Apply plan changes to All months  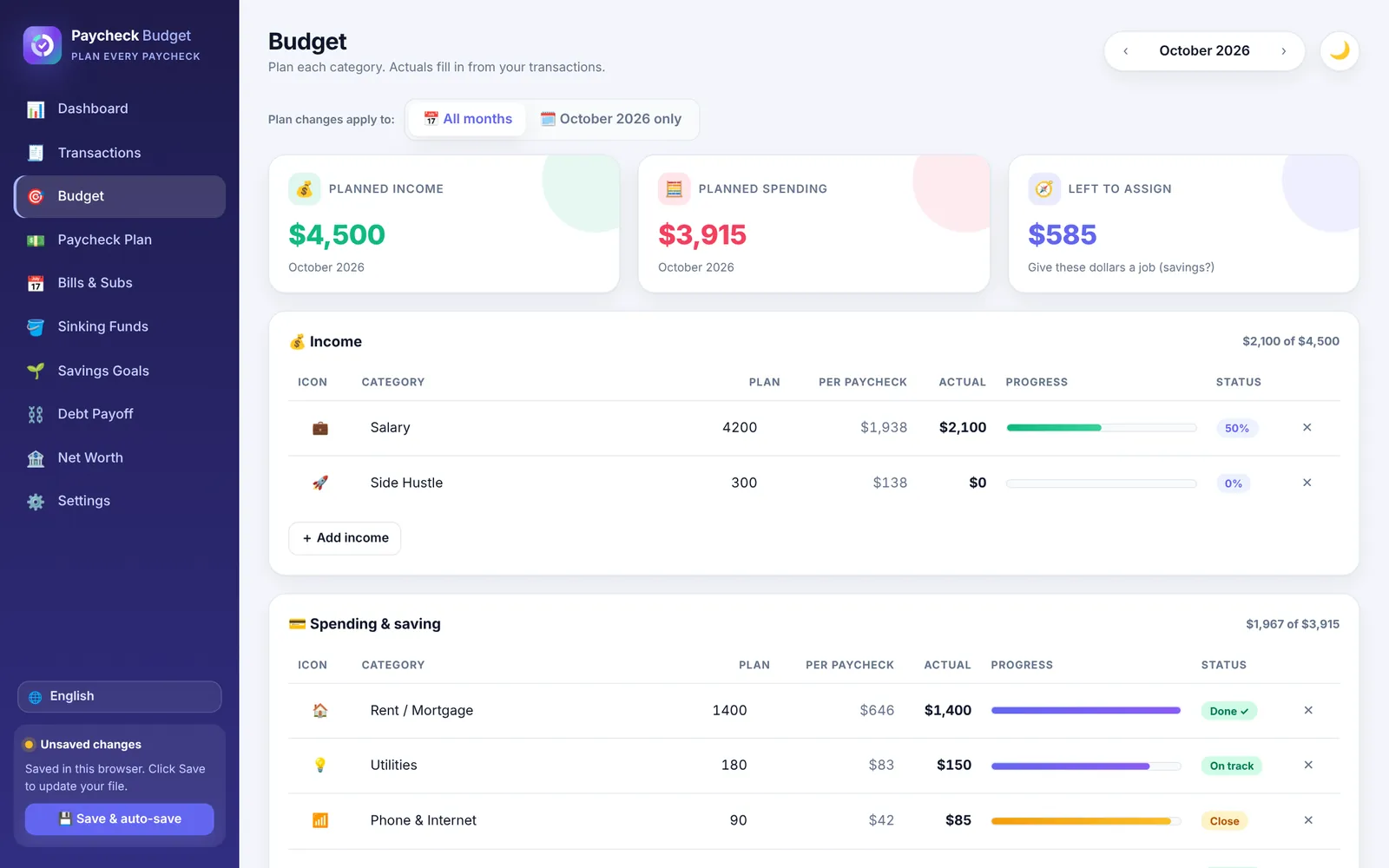point(467,119)
